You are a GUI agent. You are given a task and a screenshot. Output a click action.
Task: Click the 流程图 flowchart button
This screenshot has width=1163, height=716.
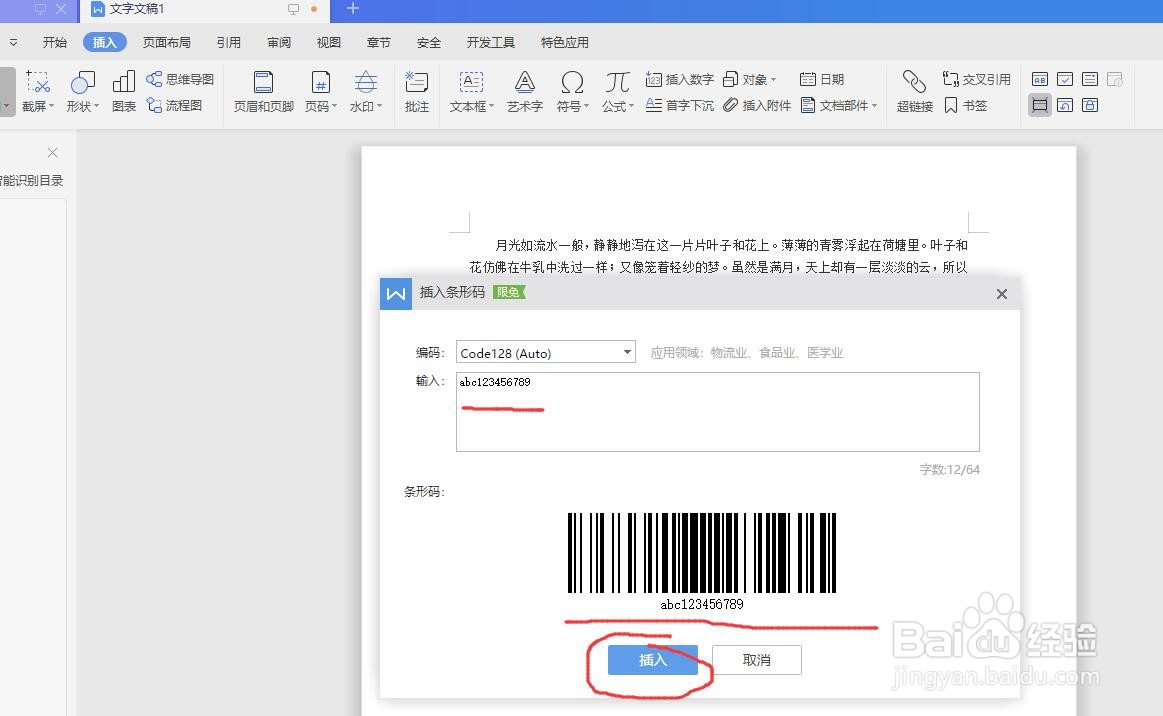tap(174, 105)
